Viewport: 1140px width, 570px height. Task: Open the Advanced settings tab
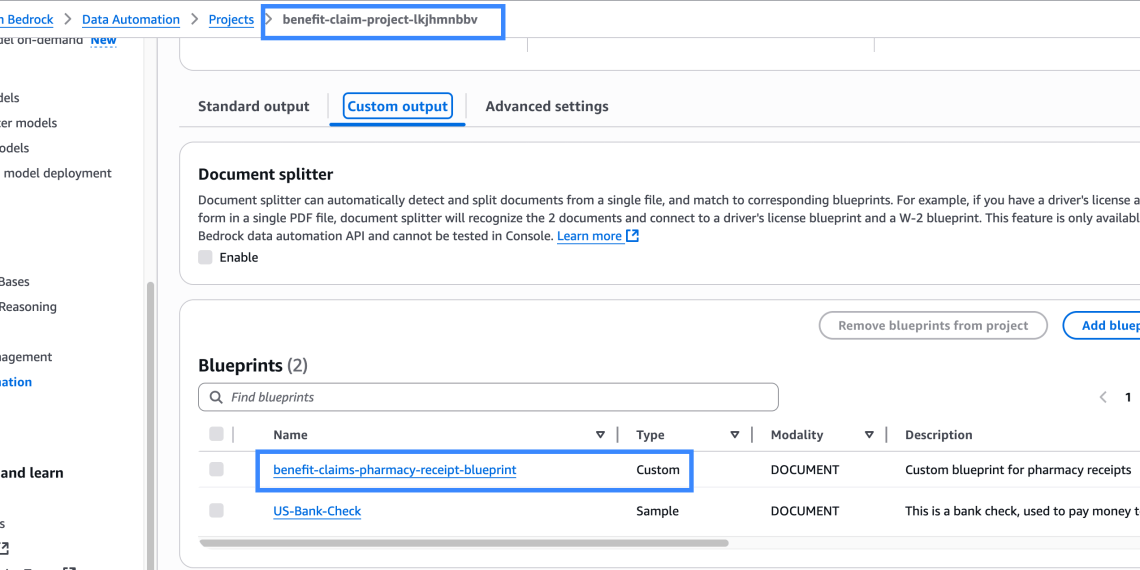pyautogui.click(x=547, y=106)
